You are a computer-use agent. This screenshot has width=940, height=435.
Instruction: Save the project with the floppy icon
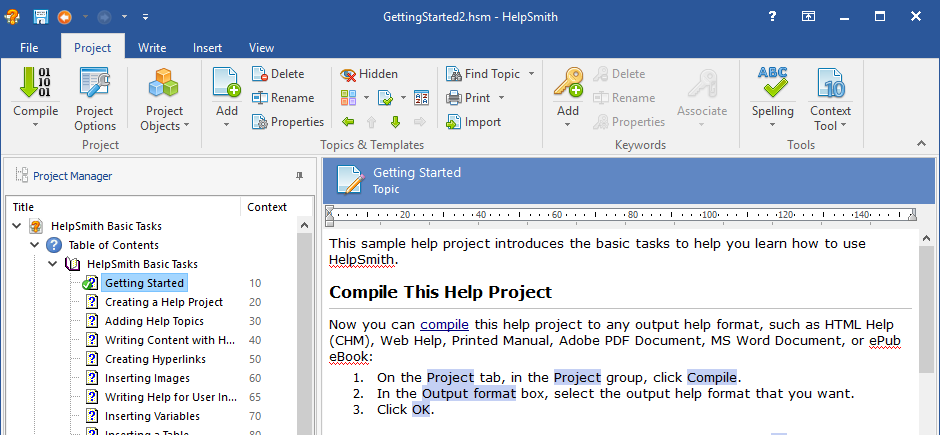[x=41, y=17]
